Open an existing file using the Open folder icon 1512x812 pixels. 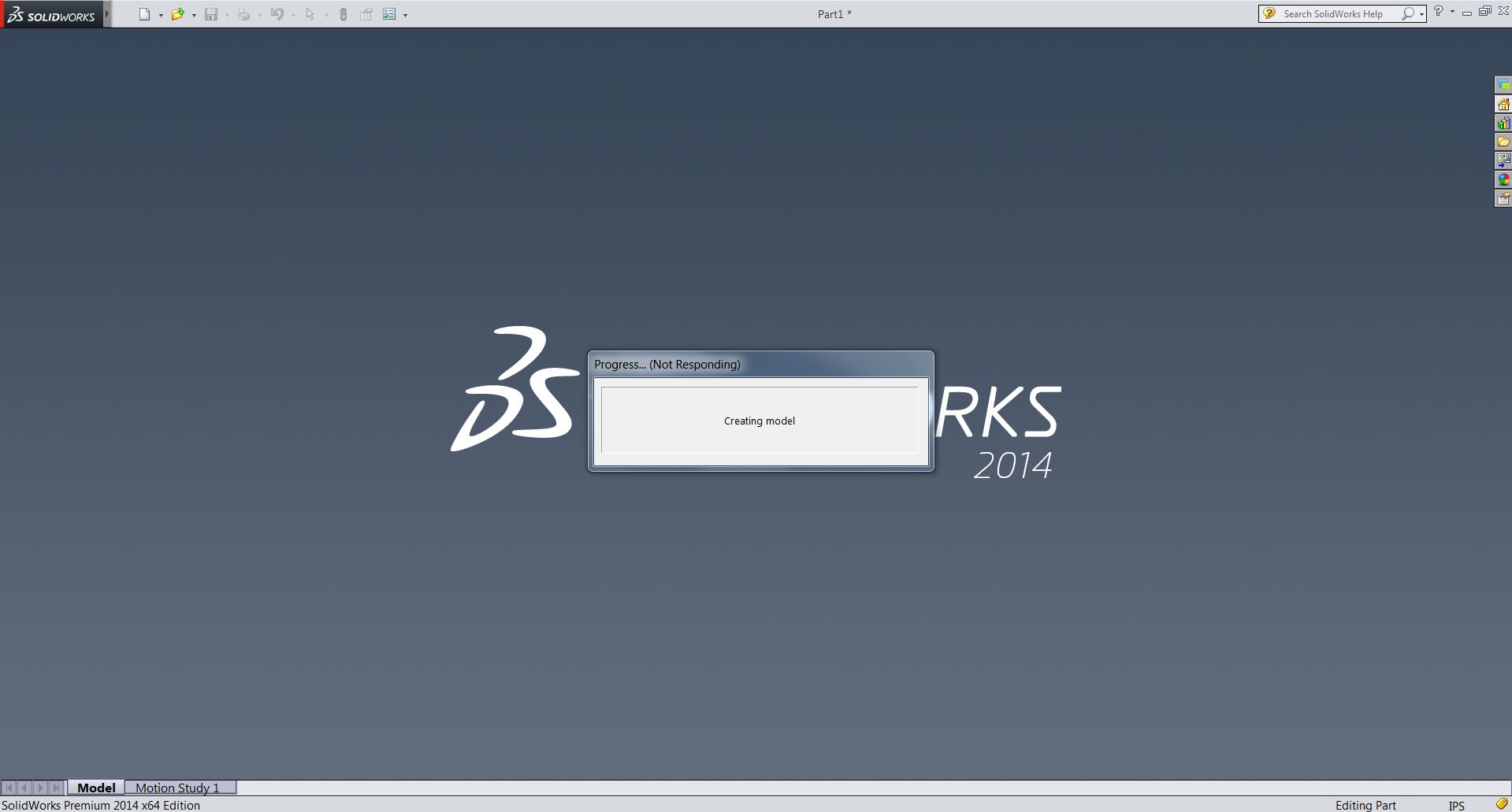point(178,13)
